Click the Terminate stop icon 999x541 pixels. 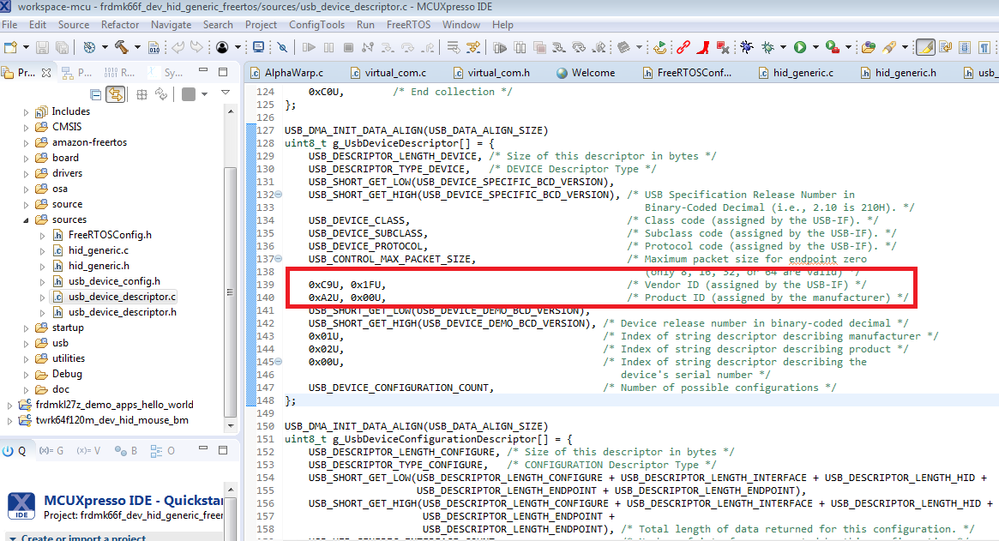tap(349, 47)
